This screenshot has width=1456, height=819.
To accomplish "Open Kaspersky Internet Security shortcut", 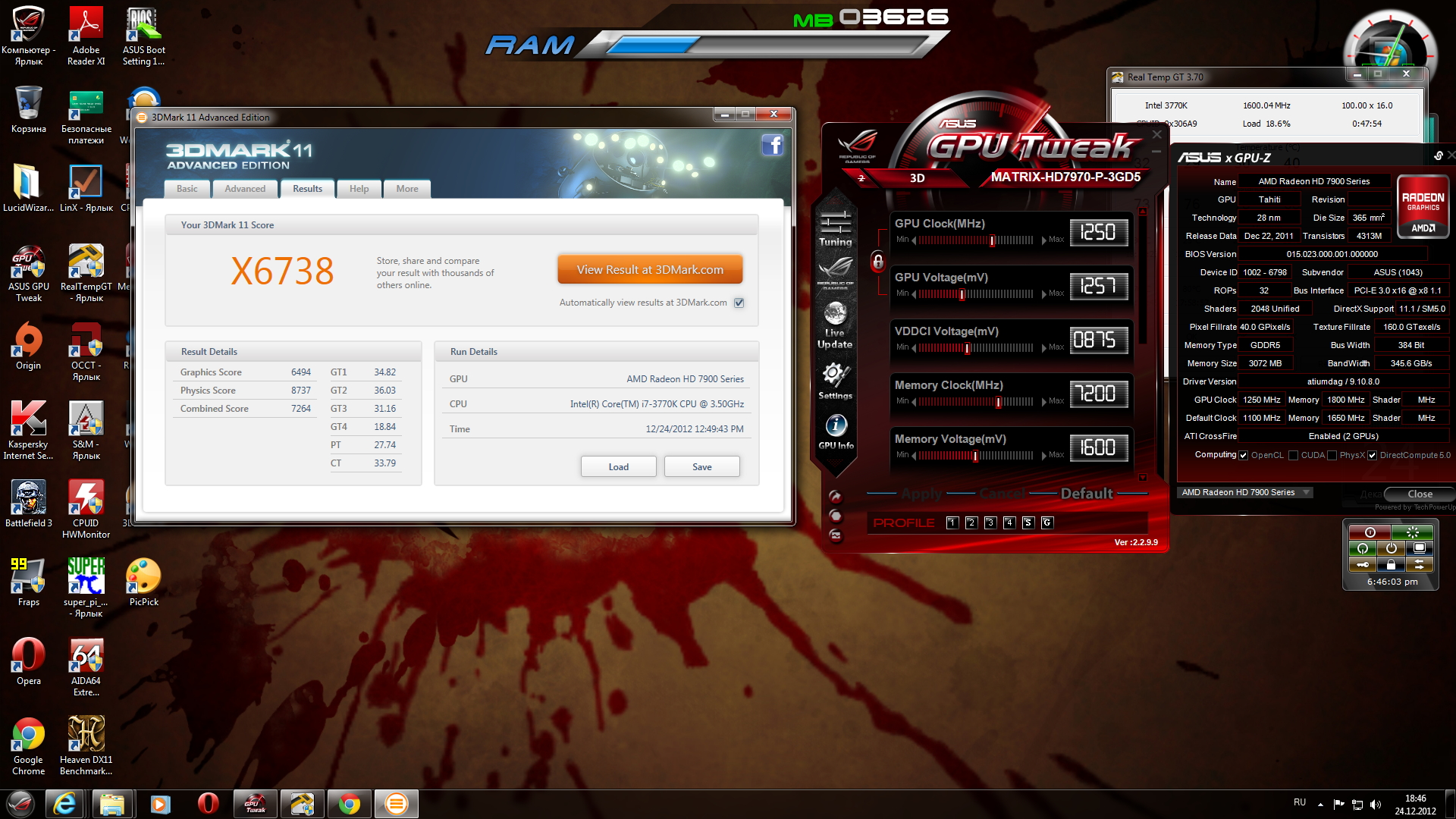I will tap(29, 431).
